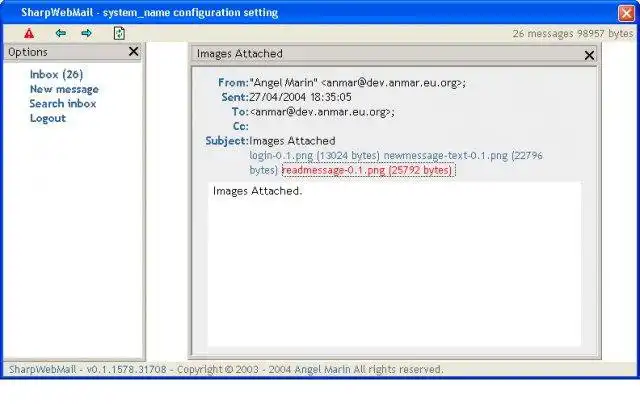Image resolution: width=640 pixels, height=415 pixels.
Task: Open Search inbox link
Action: coord(63,104)
